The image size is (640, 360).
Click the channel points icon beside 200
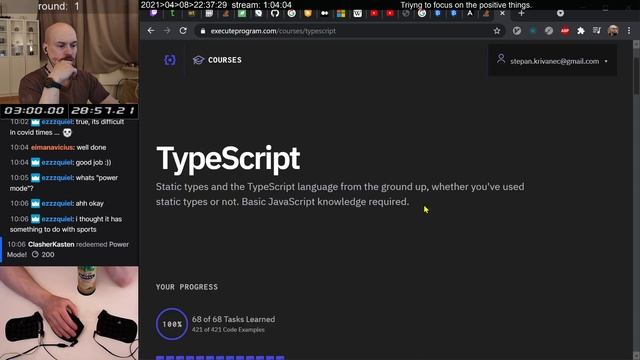(35, 254)
